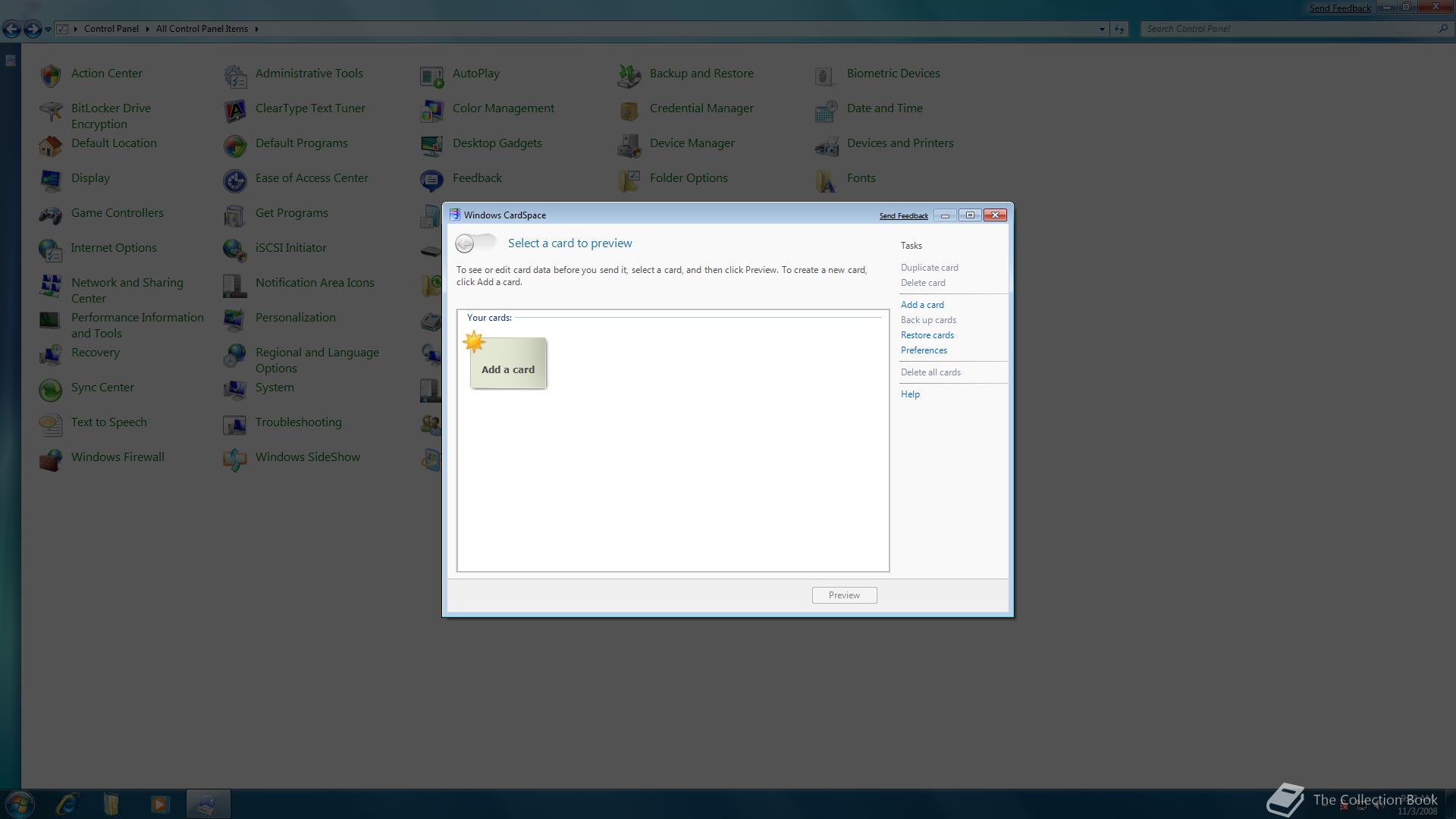Viewport: 1456px width, 819px height.
Task: Click Folder Options icon
Action: tap(629, 180)
